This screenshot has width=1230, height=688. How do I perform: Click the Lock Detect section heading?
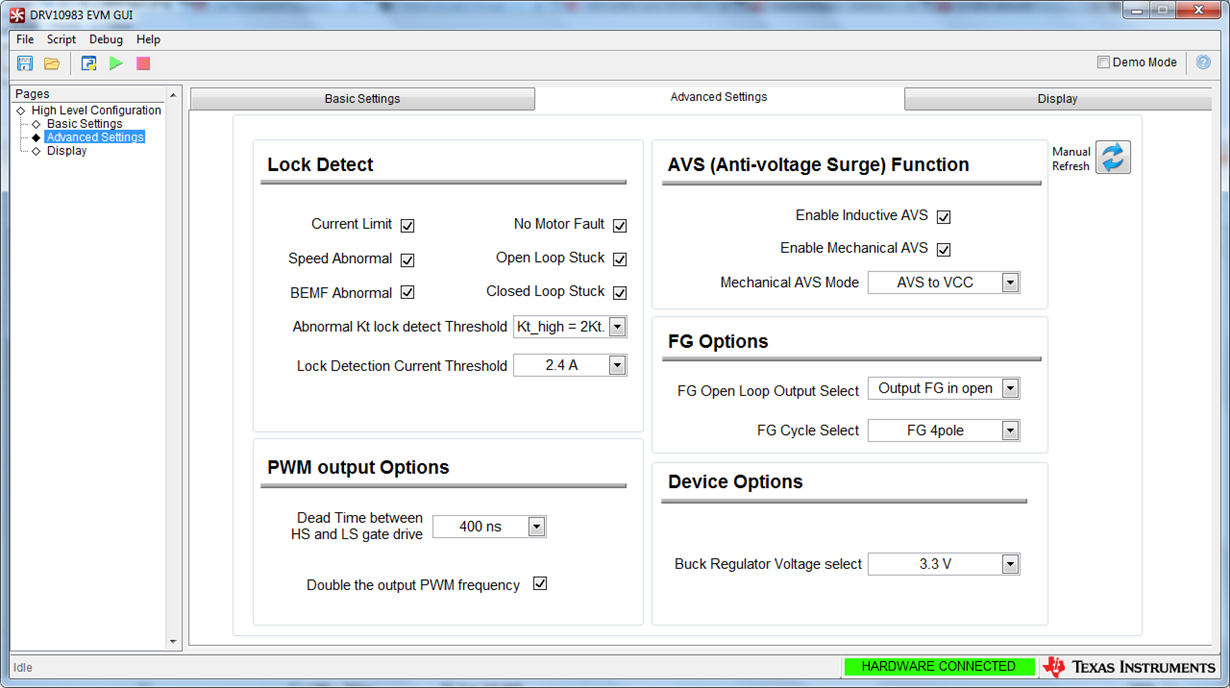[320, 165]
